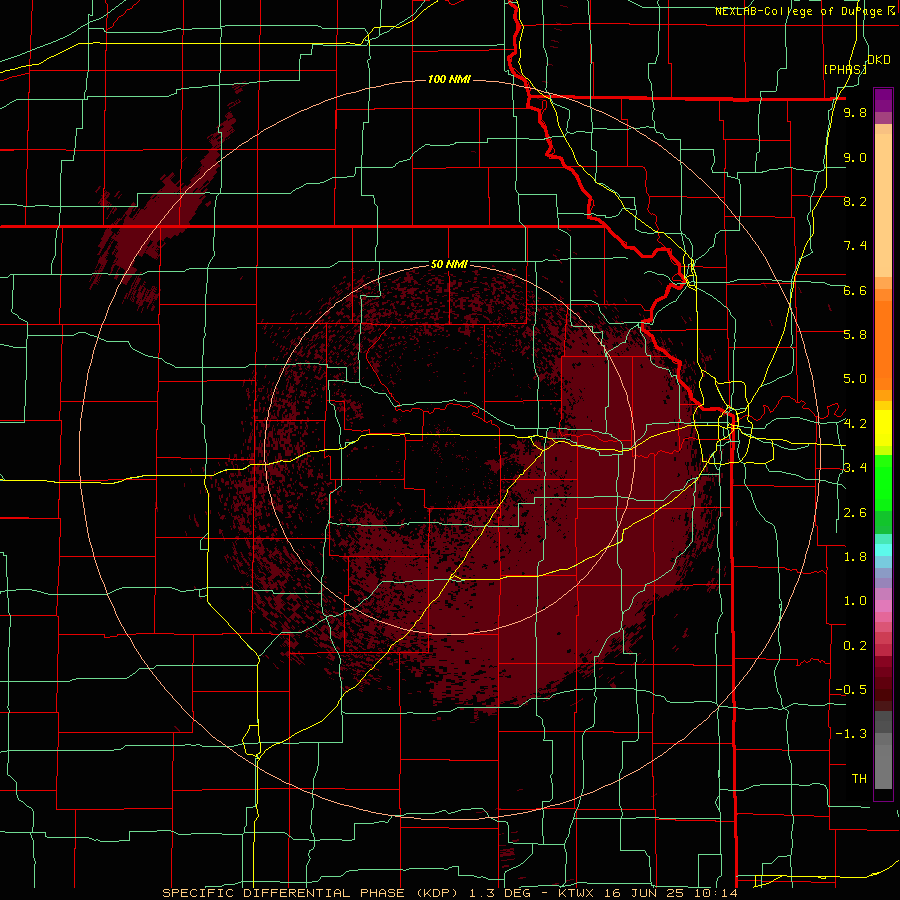This screenshot has width=900, height=900.
Task: Pick the pink band of the color bar
Action: click(883, 606)
